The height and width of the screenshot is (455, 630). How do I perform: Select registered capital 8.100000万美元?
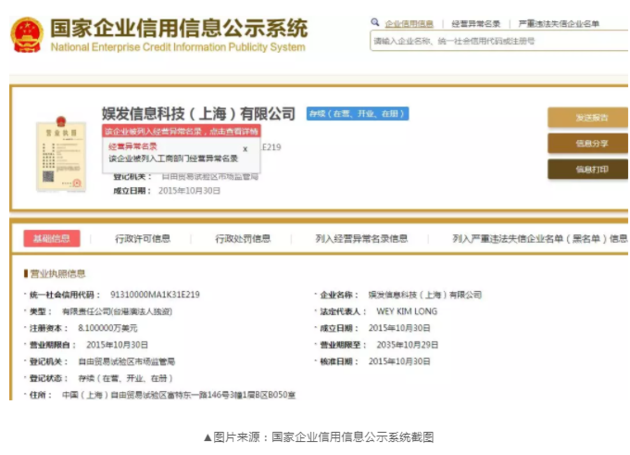108,328
